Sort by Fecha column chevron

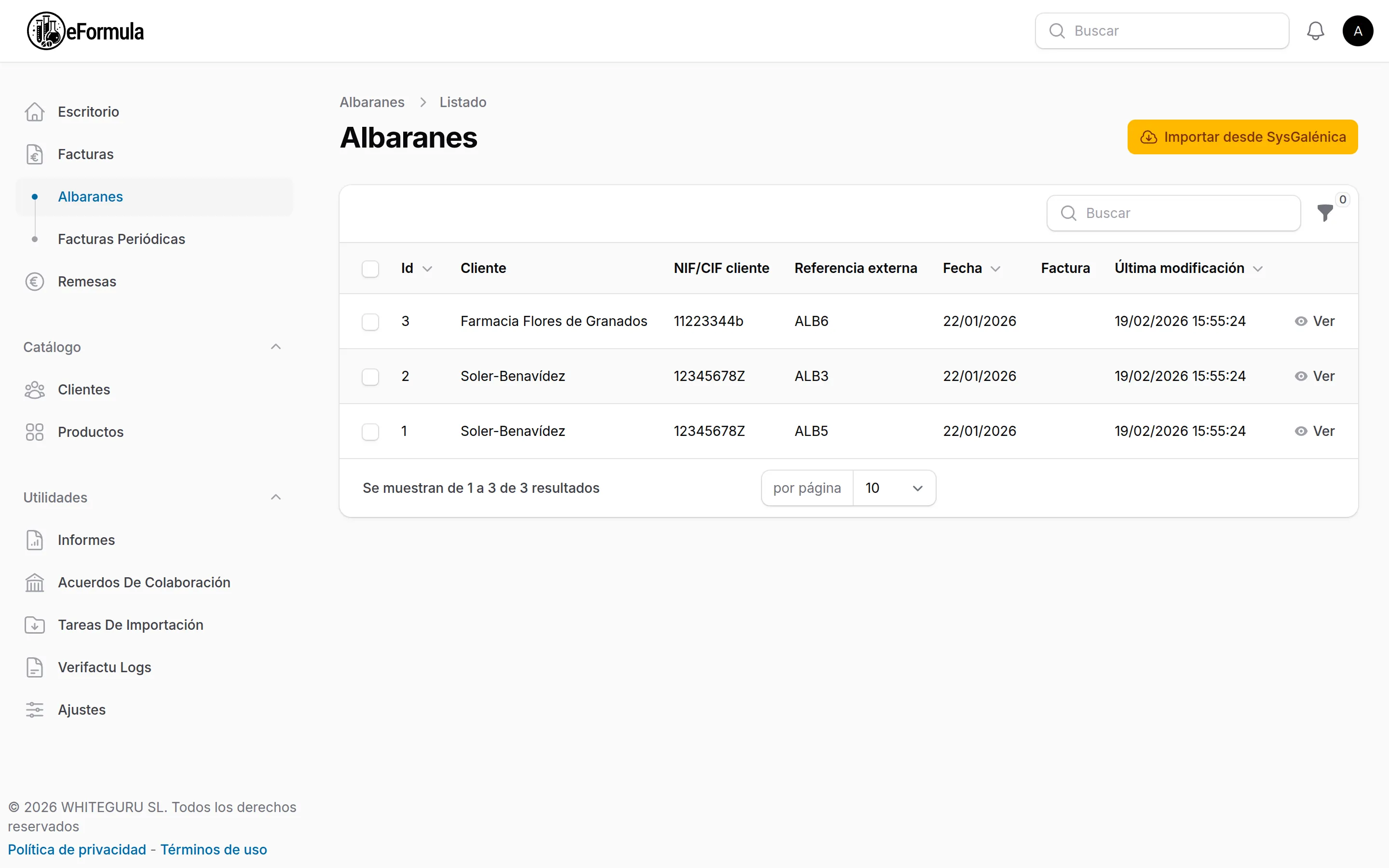995,269
